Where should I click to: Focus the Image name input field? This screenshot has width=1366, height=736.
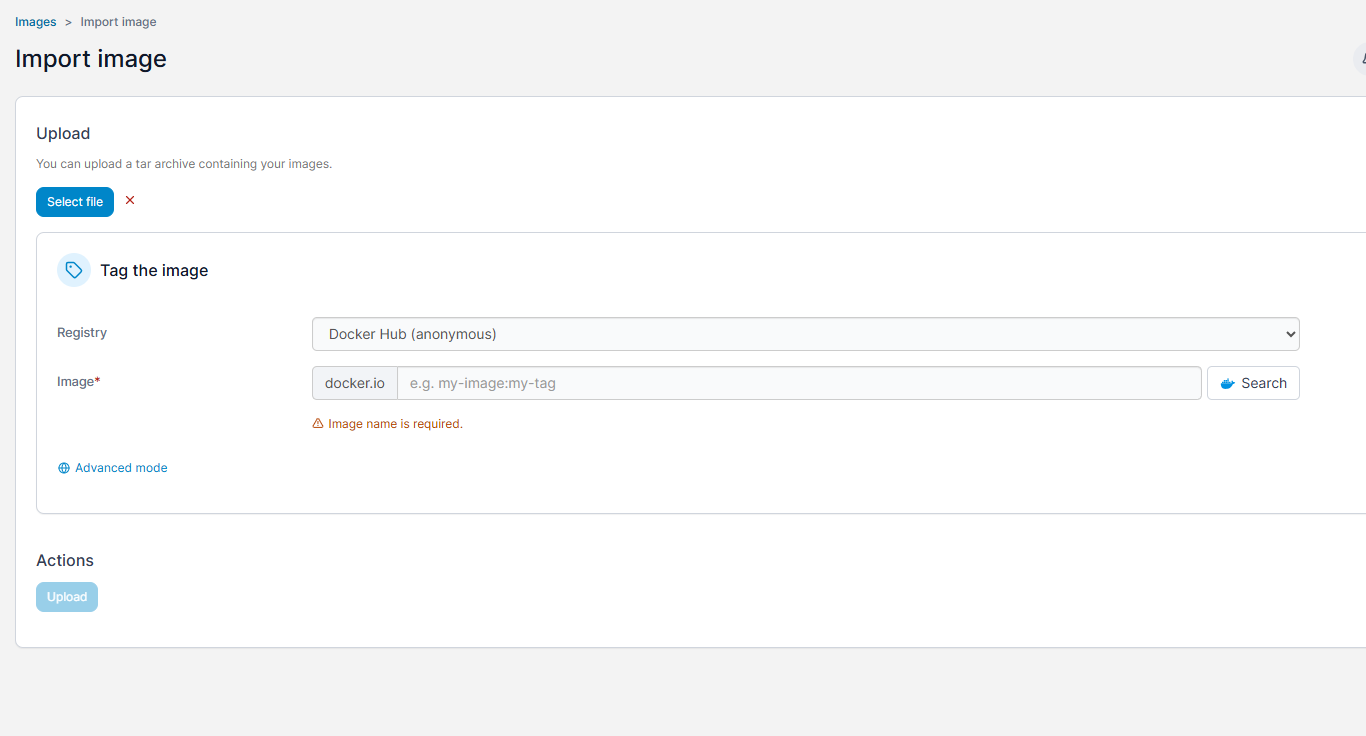(x=799, y=383)
